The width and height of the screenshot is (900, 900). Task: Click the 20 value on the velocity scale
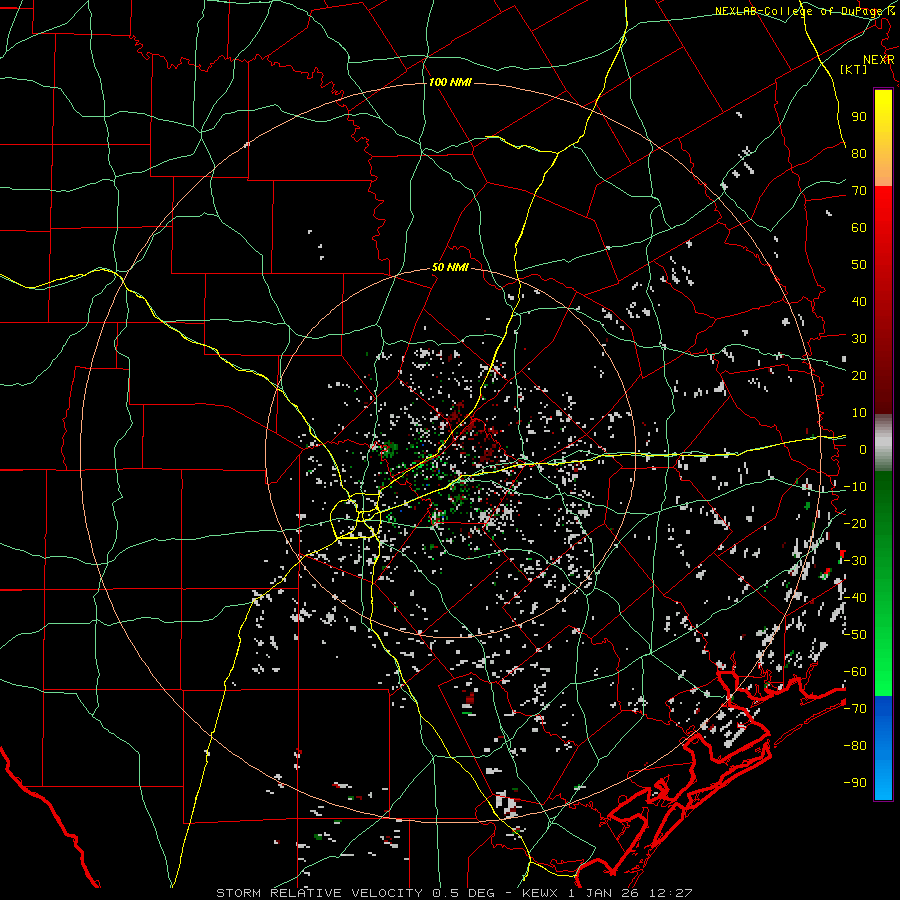[x=859, y=375]
